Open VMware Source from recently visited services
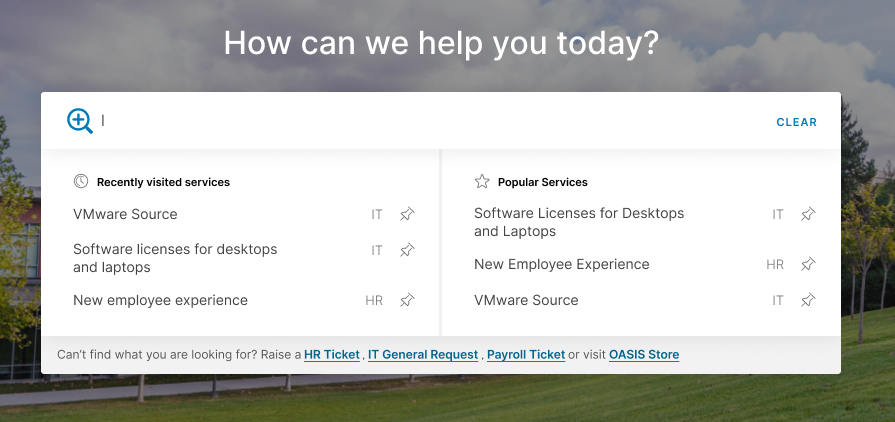 click(x=125, y=214)
